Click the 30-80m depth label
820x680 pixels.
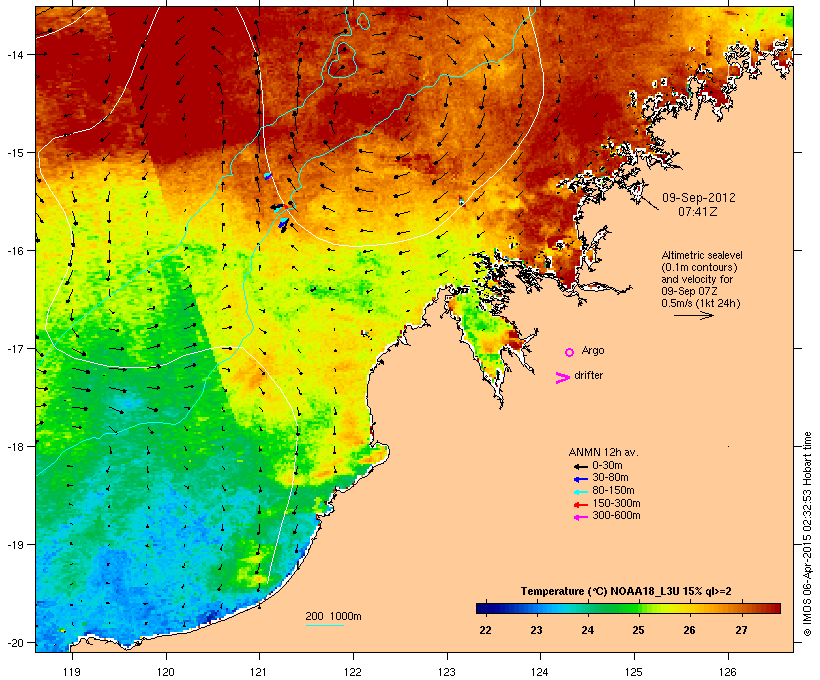(x=610, y=478)
